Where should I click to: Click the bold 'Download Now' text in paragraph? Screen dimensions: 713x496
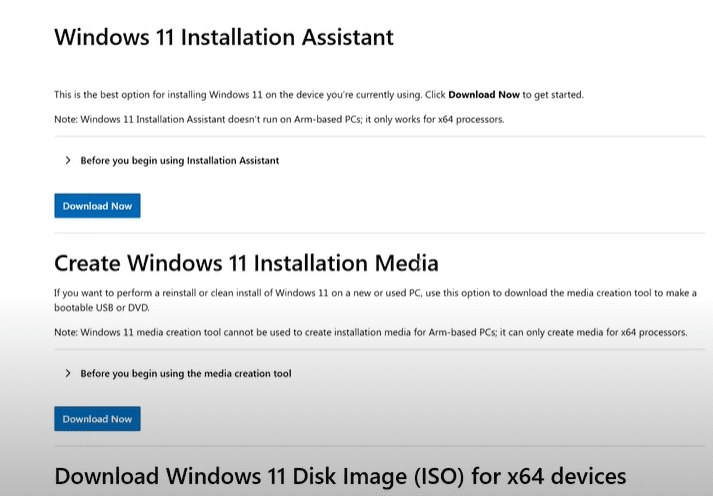484,94
